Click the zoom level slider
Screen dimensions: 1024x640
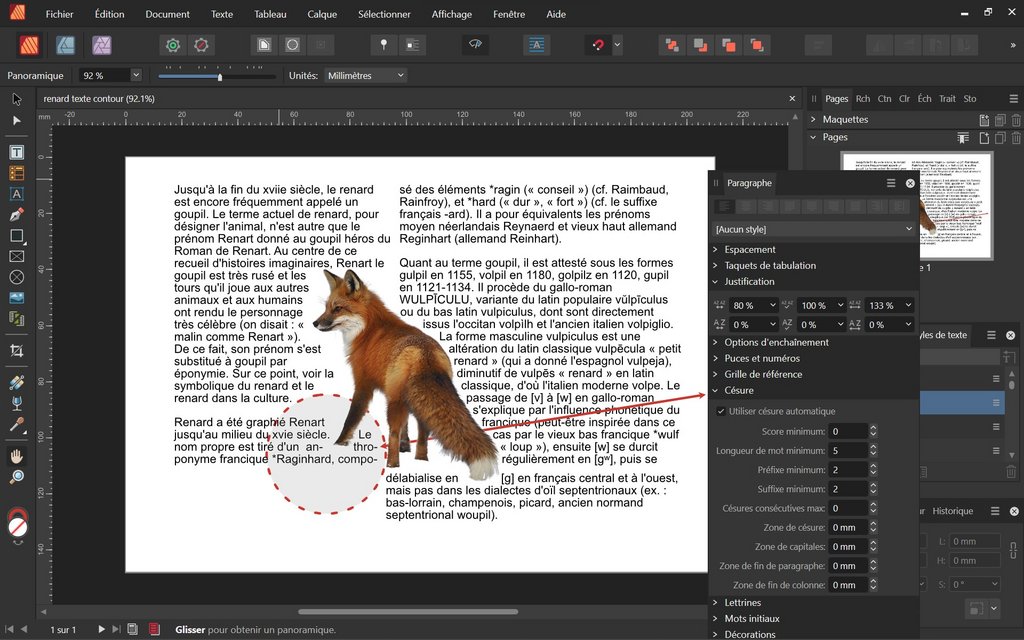(x=220, y=76)
